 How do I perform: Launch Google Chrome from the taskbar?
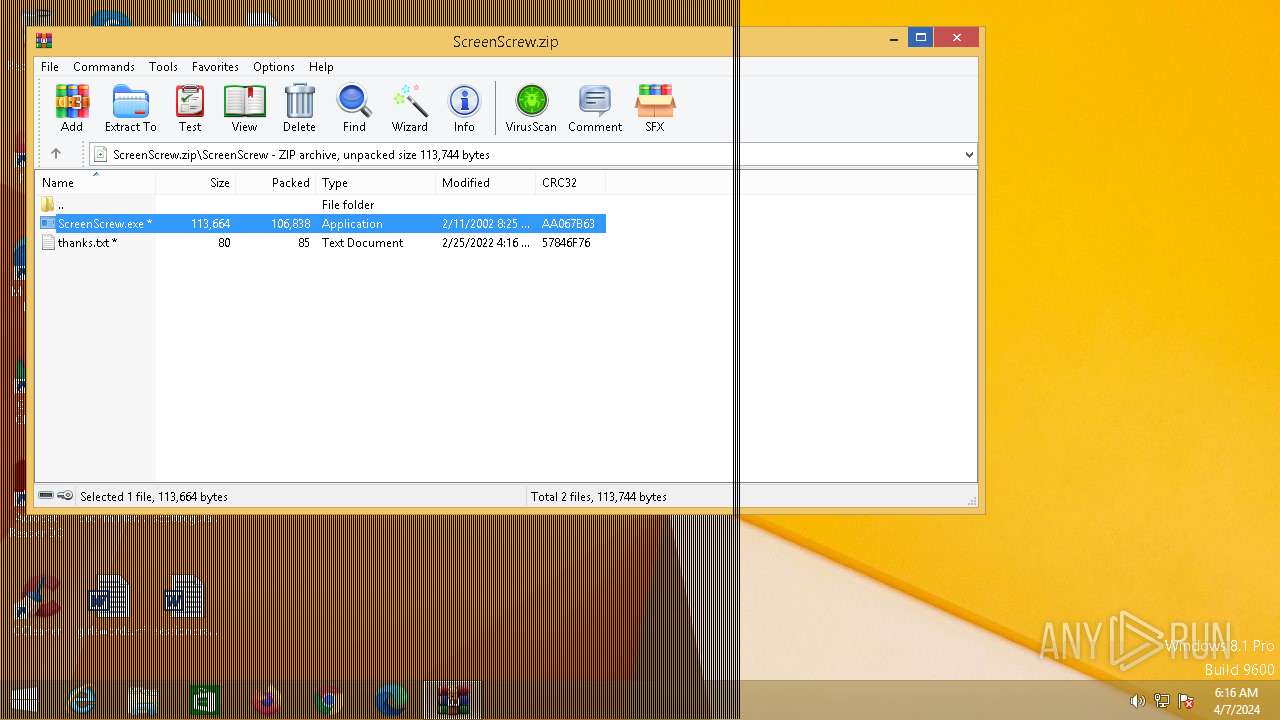[328, 701]
